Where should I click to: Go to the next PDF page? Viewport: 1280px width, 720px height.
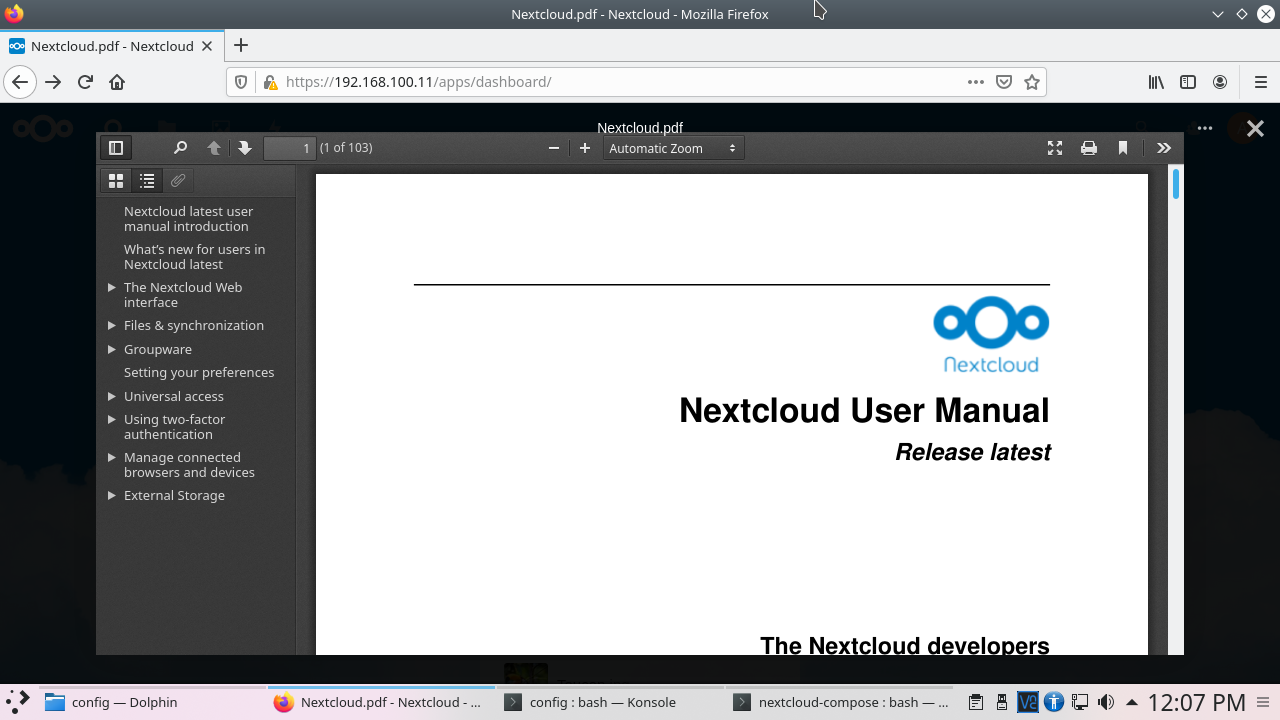point(245,148)
